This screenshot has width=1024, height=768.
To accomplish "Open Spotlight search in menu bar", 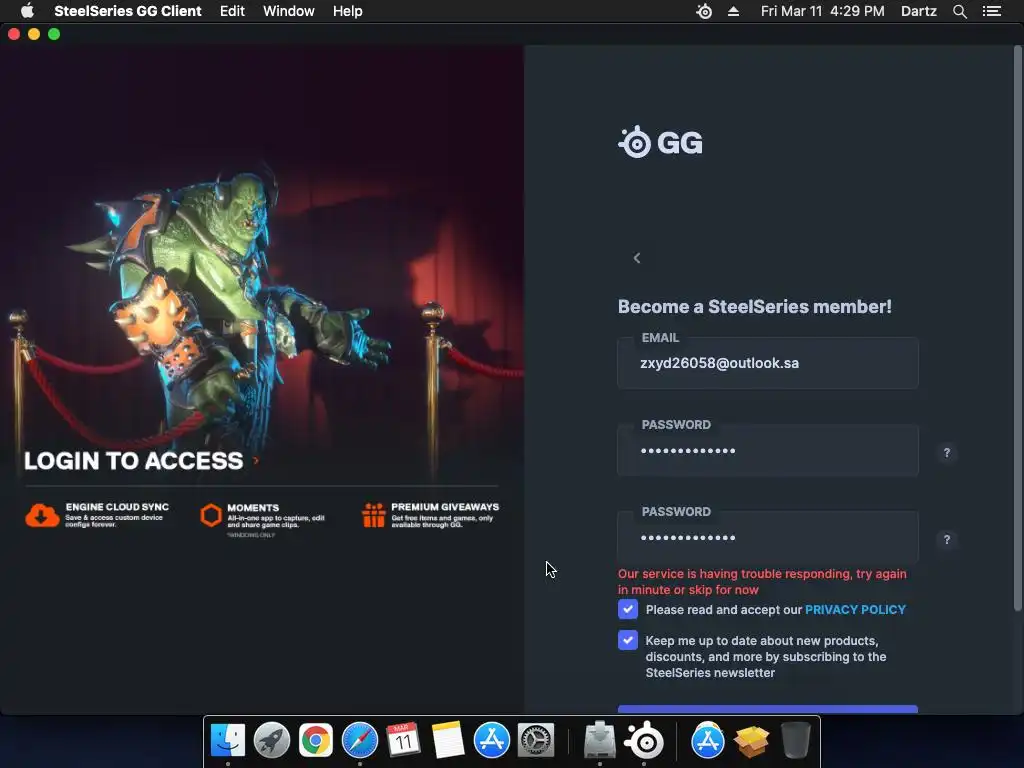I will point(959,11).
